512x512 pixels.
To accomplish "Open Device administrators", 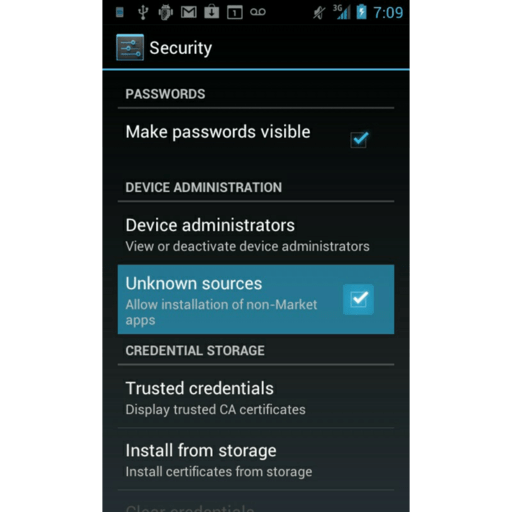I will tap(256, 234).
